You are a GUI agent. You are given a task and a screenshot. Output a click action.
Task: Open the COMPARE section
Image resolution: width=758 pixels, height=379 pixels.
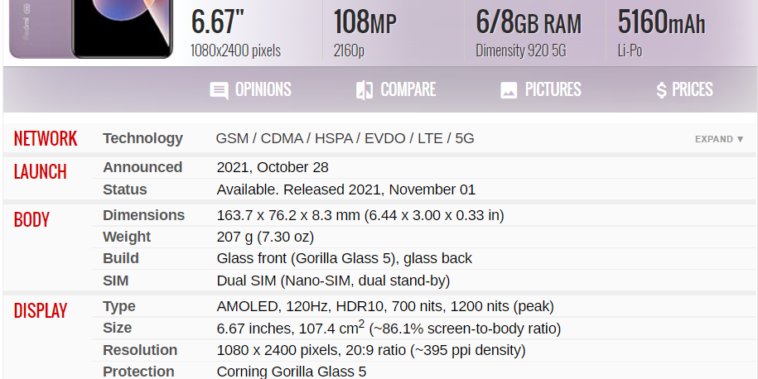tap(396, 90)
